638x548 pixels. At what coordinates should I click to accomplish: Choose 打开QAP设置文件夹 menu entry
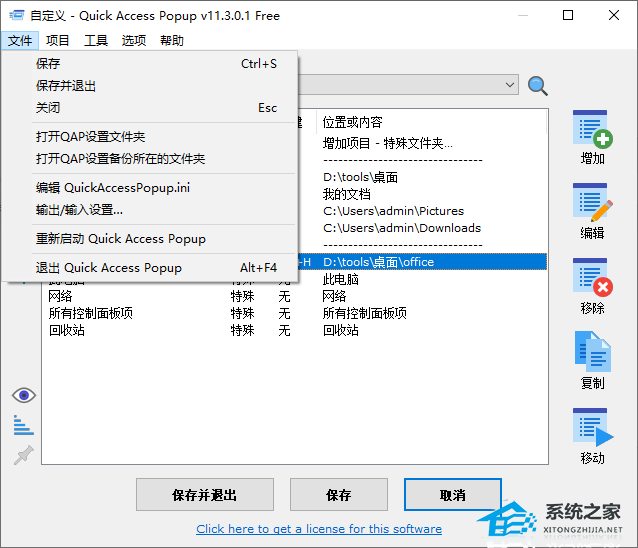point(91,136)
